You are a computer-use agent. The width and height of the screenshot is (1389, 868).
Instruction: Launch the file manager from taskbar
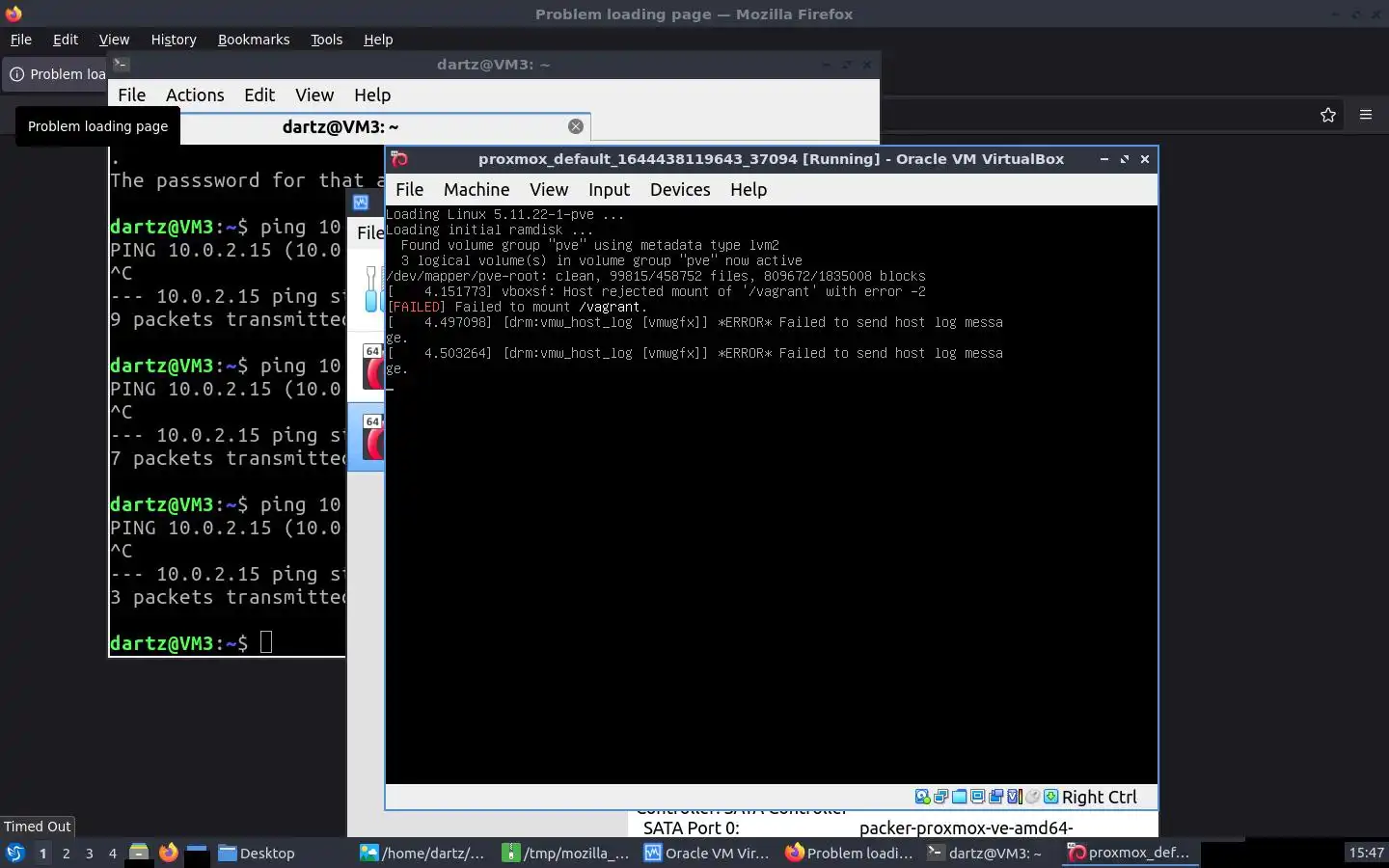point(139,853)
